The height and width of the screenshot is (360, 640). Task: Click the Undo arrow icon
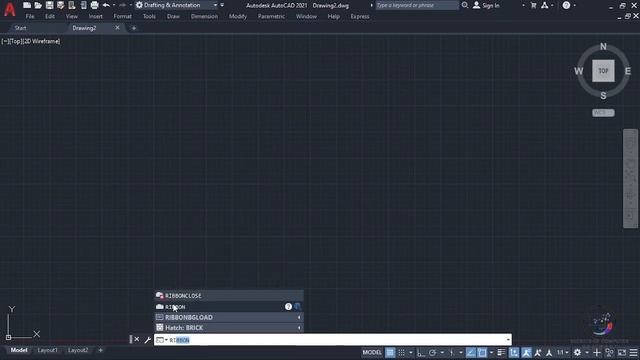[106, 5]
